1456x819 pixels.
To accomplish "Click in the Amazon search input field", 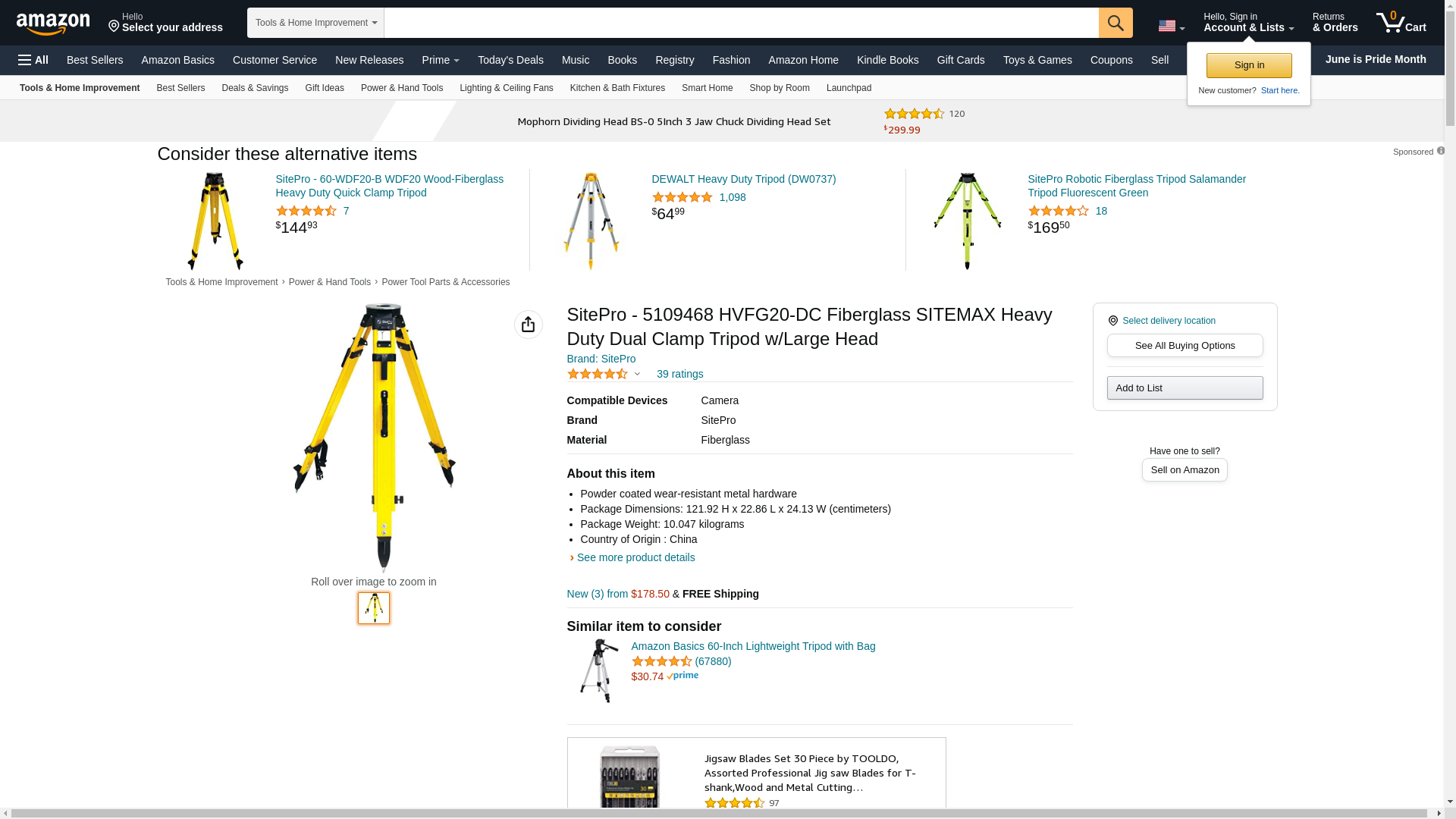I will 740,23.
